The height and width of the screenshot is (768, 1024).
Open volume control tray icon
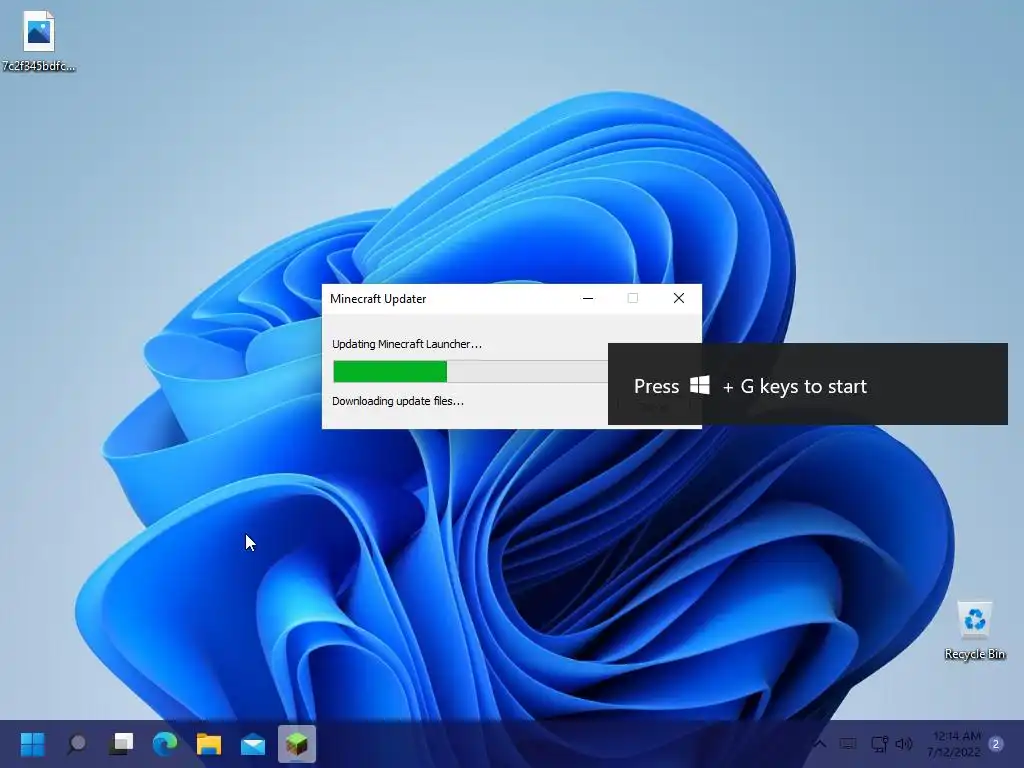904,744
